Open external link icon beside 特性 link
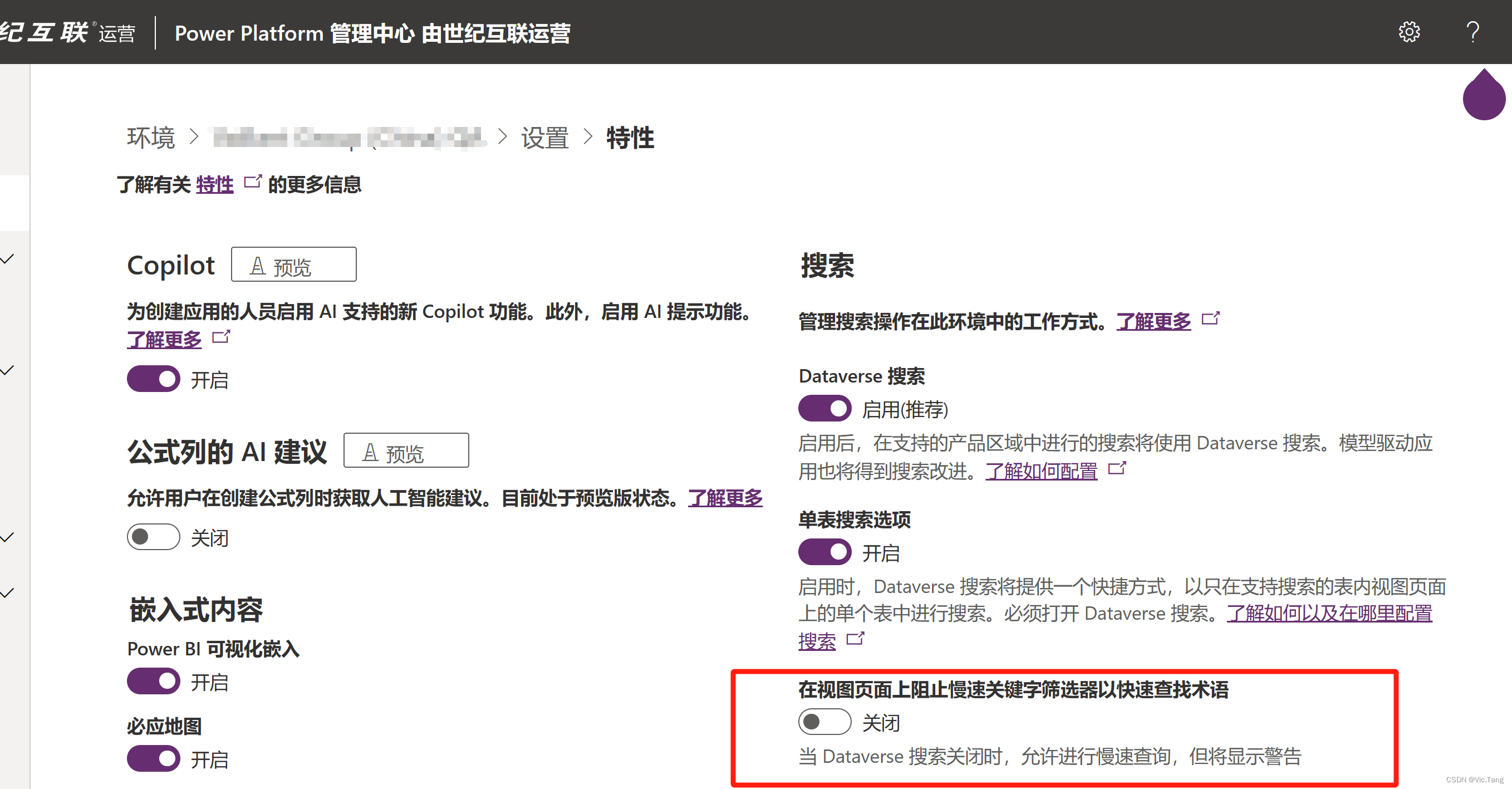The height and width of the screenshot is (789, 1512). (253, 182)
